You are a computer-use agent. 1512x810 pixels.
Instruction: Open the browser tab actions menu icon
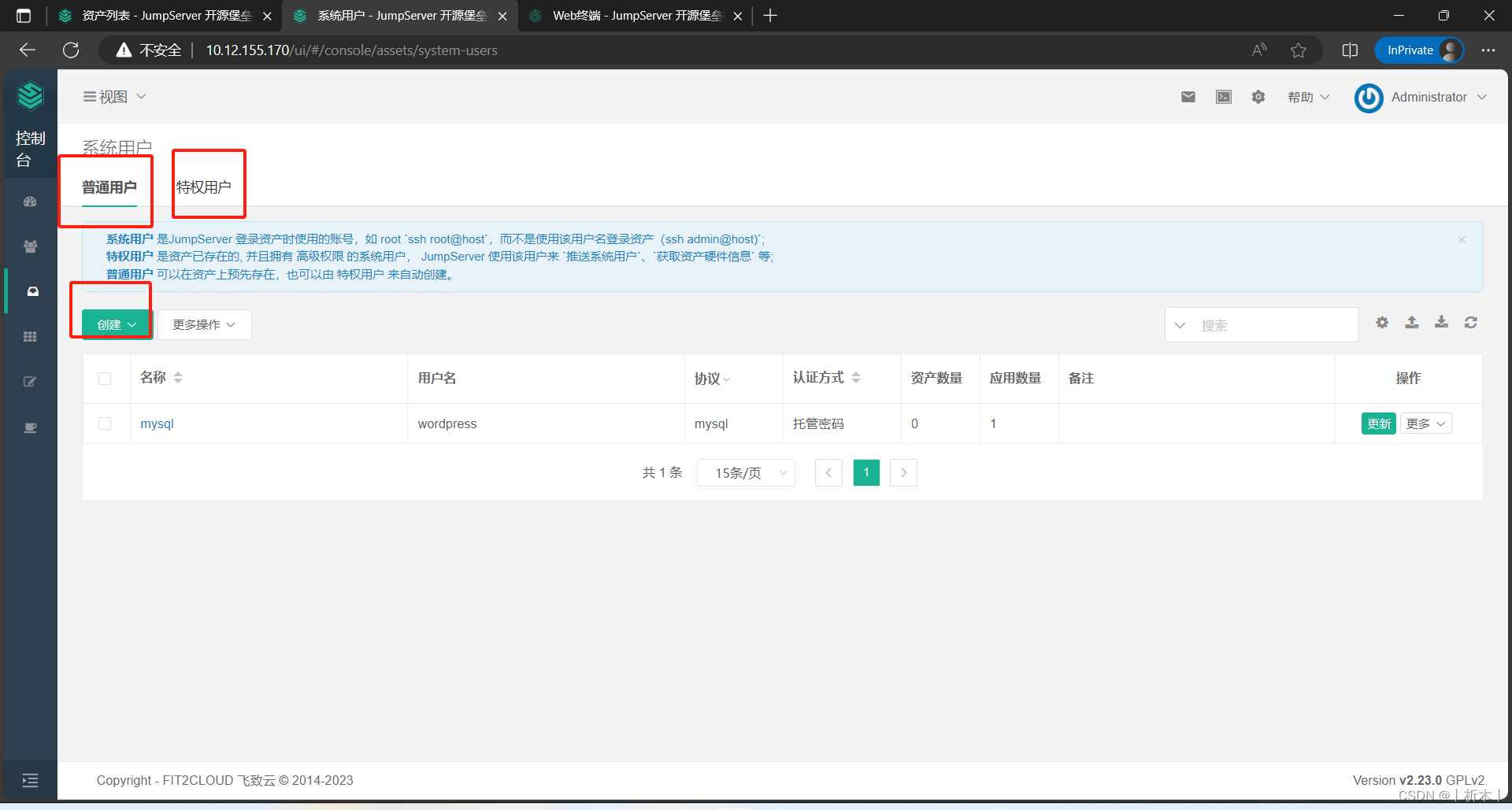(x=24, y=16)
